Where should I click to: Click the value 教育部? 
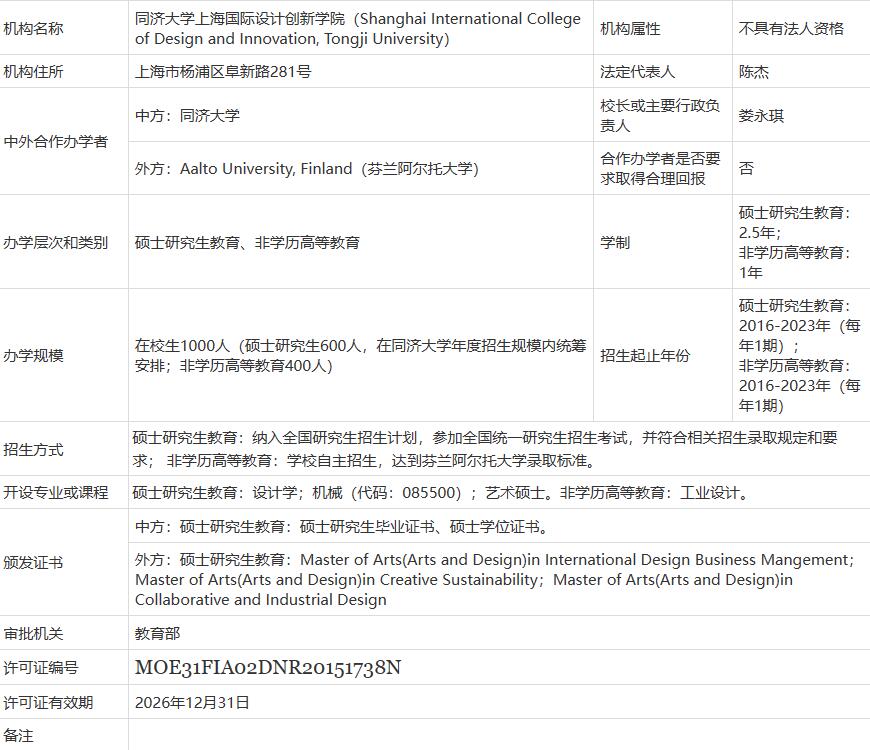pos(158,634)
